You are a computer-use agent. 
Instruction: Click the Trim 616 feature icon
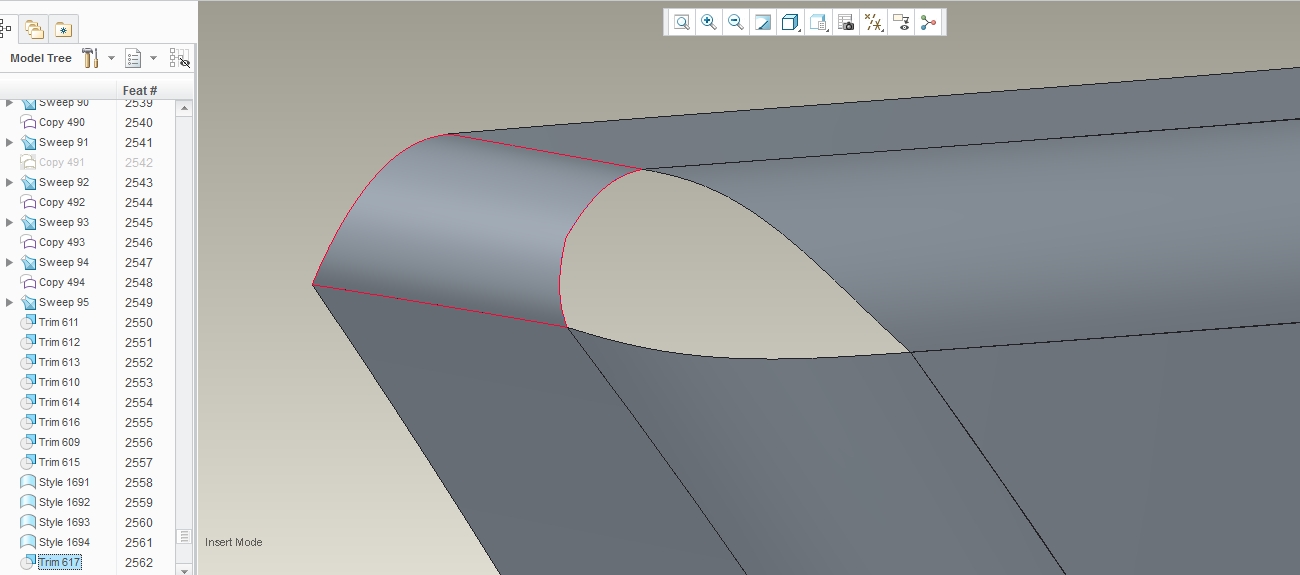[x=28, y=422]
